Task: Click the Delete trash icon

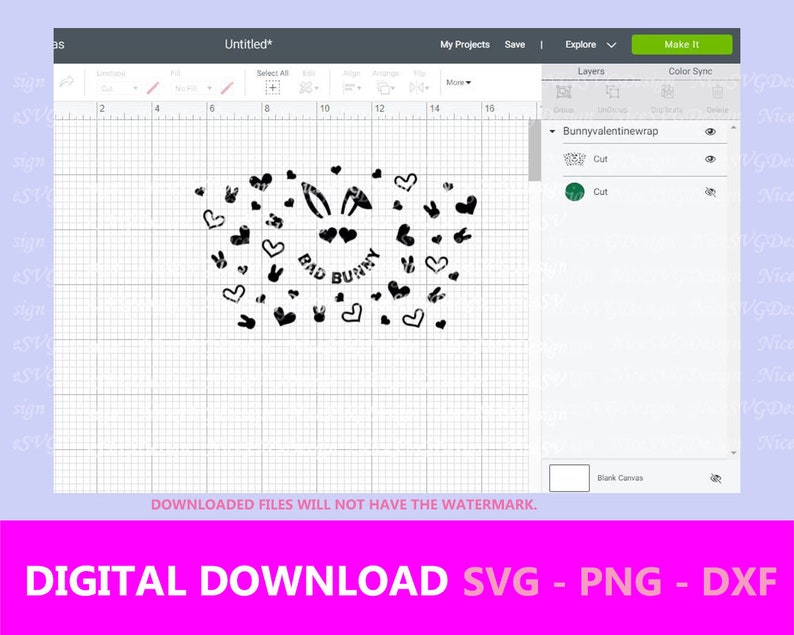Action: tap(717, 92)
